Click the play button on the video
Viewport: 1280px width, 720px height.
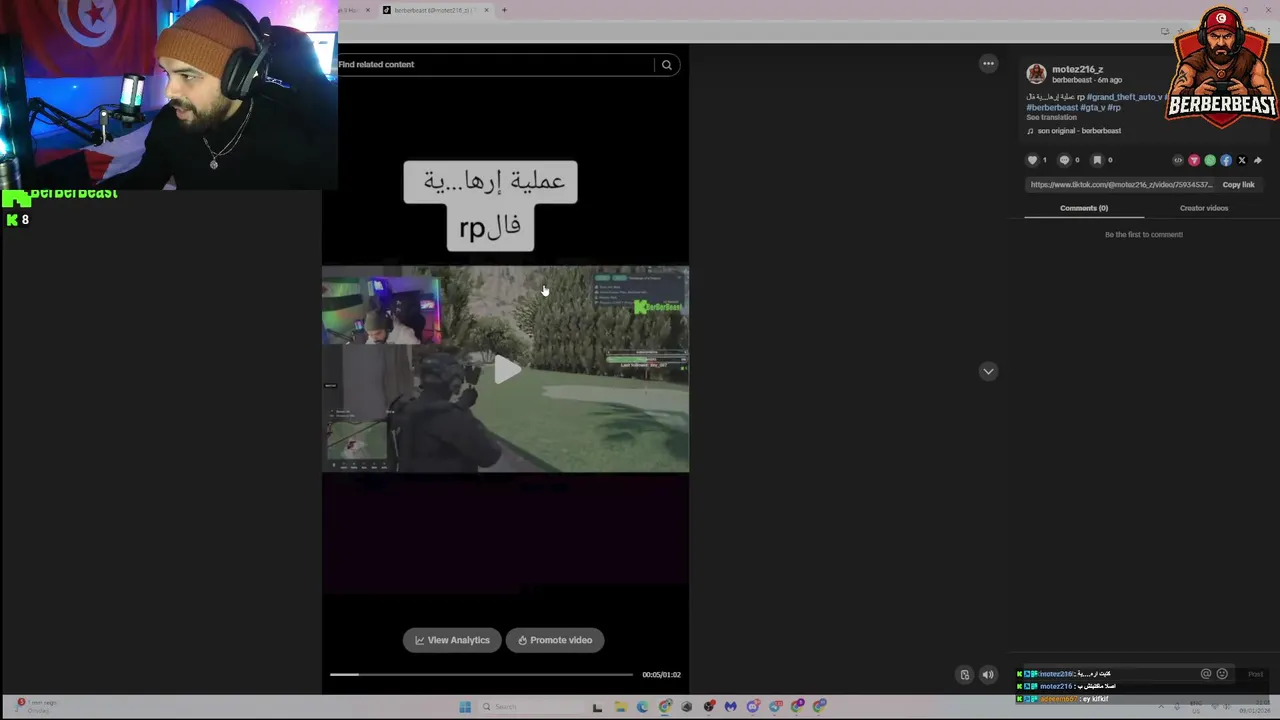tap(507, 371)
